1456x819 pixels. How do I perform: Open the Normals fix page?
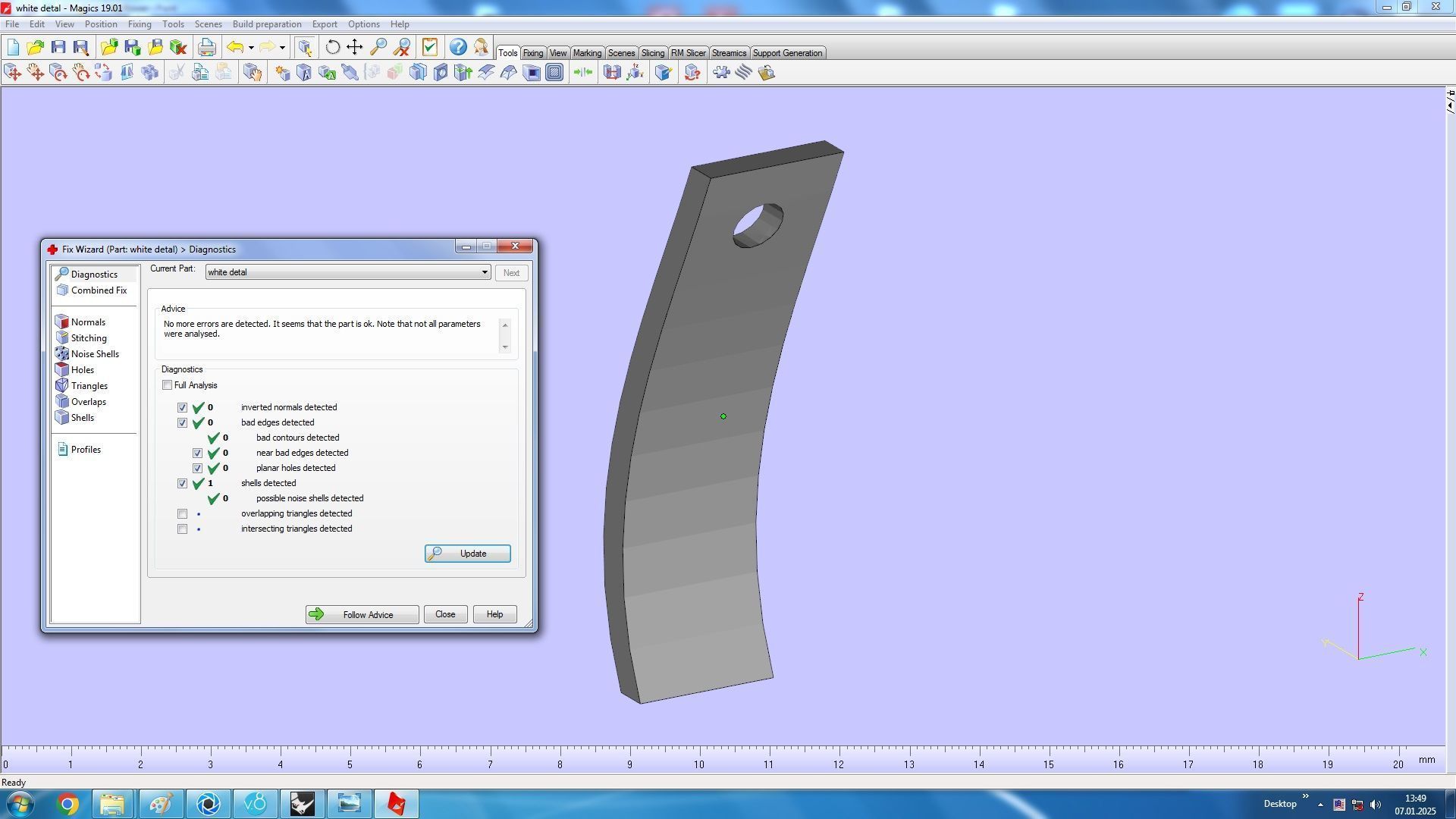tap(87, 322)
